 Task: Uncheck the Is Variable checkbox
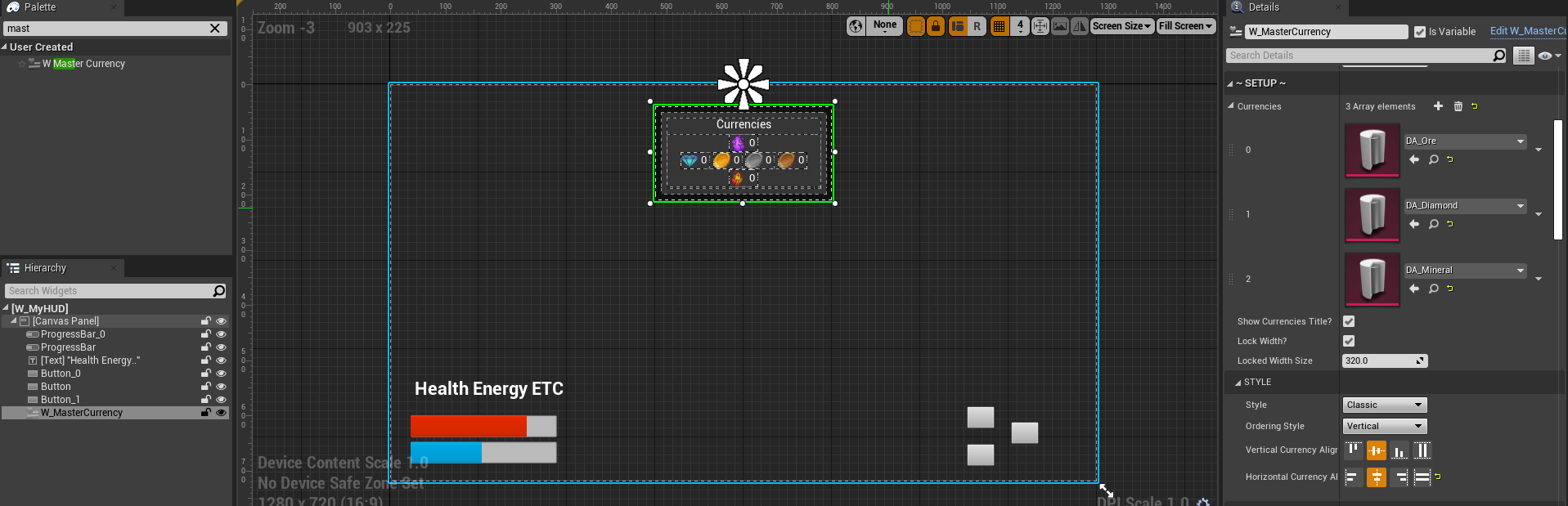tap(1420, 32)
